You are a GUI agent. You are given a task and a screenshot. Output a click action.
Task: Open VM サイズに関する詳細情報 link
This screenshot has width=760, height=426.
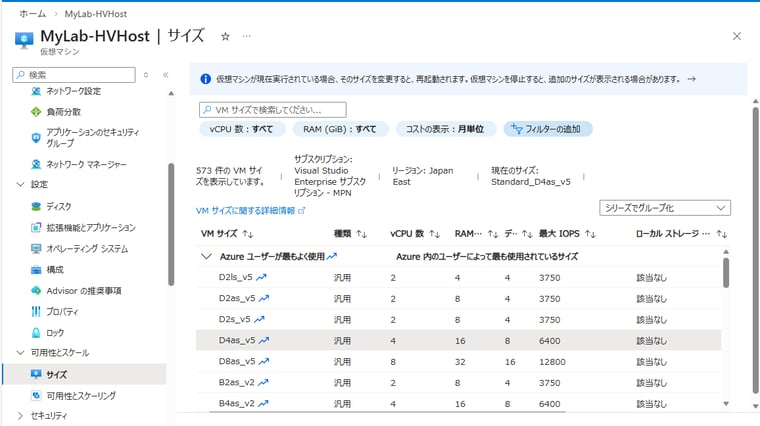[x=251, y=210]
